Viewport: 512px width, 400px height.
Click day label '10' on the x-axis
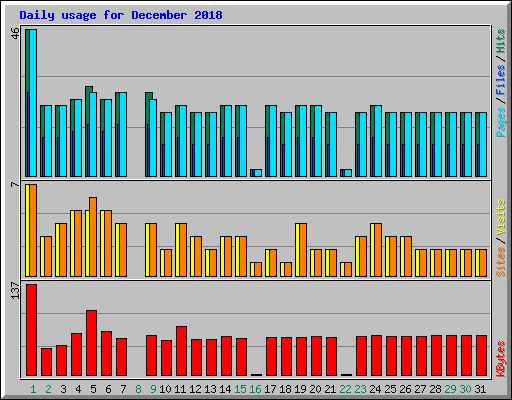pos(165,389)
